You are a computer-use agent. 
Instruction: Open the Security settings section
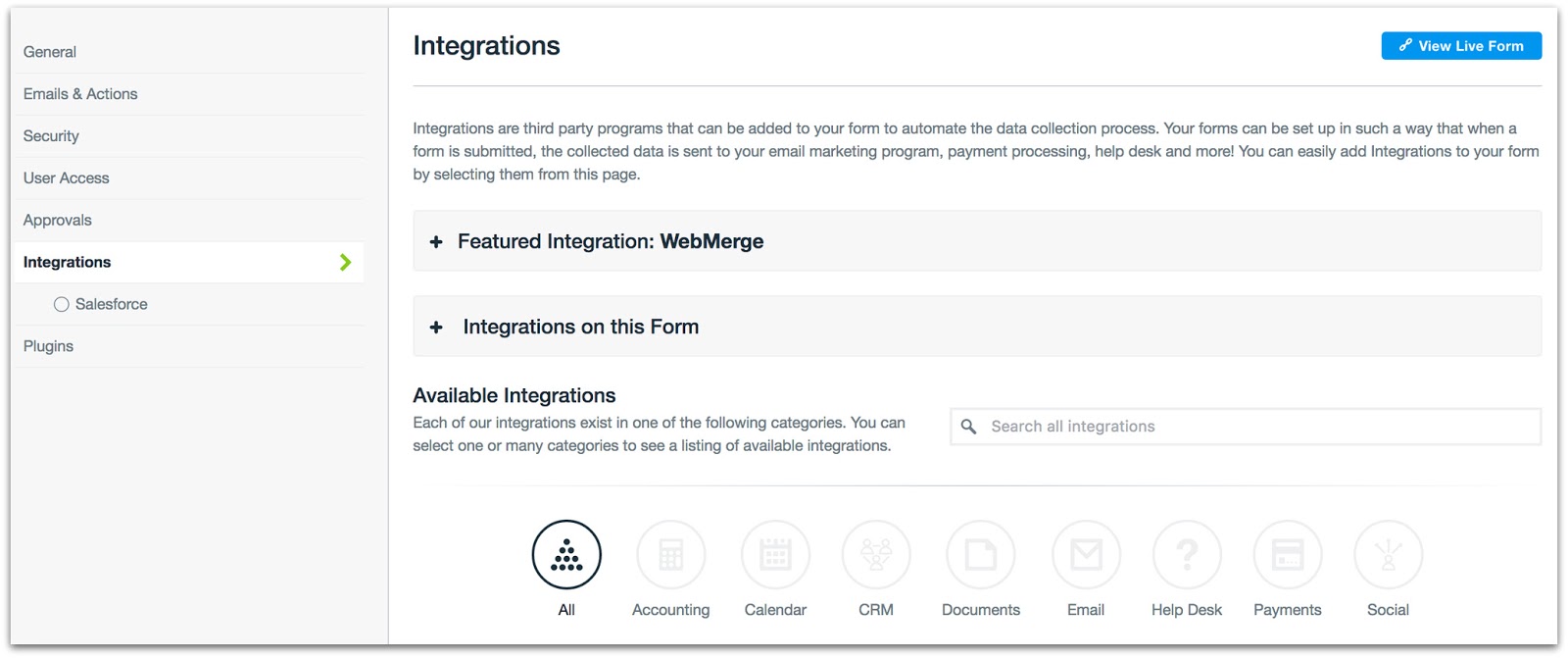(x=51, y=136)
